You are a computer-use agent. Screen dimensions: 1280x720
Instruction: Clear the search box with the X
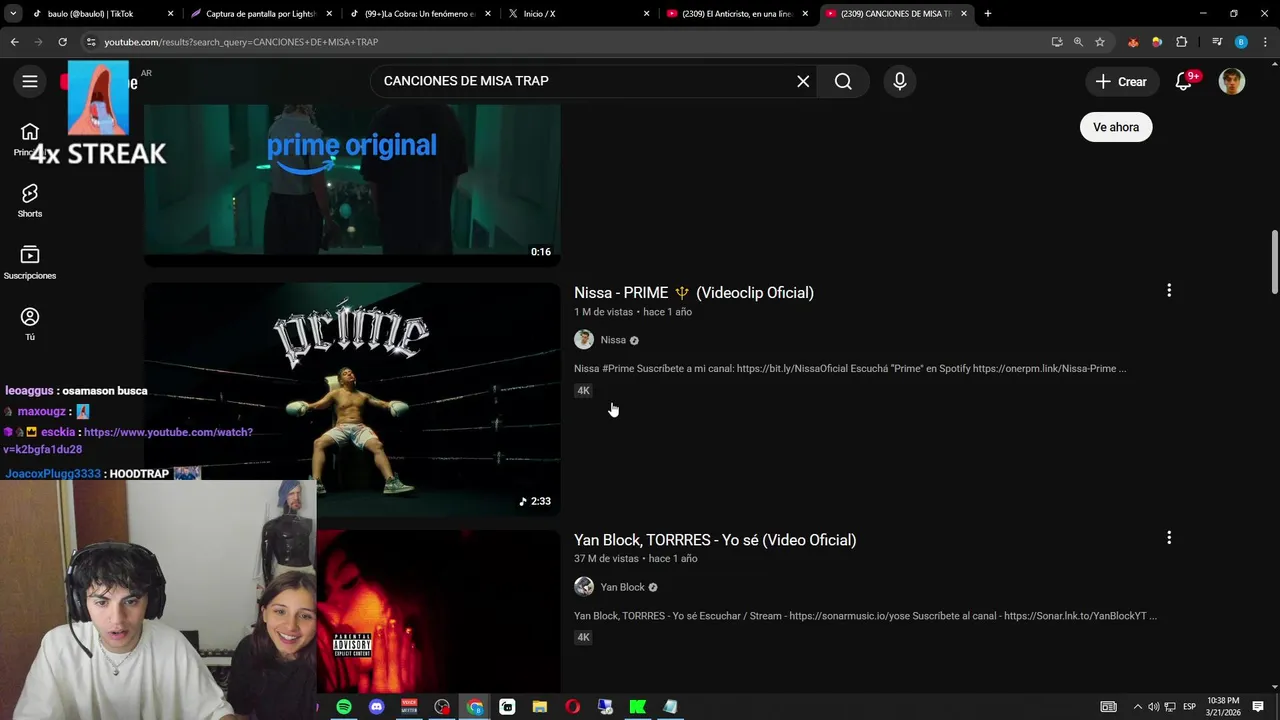pos(803,81)
